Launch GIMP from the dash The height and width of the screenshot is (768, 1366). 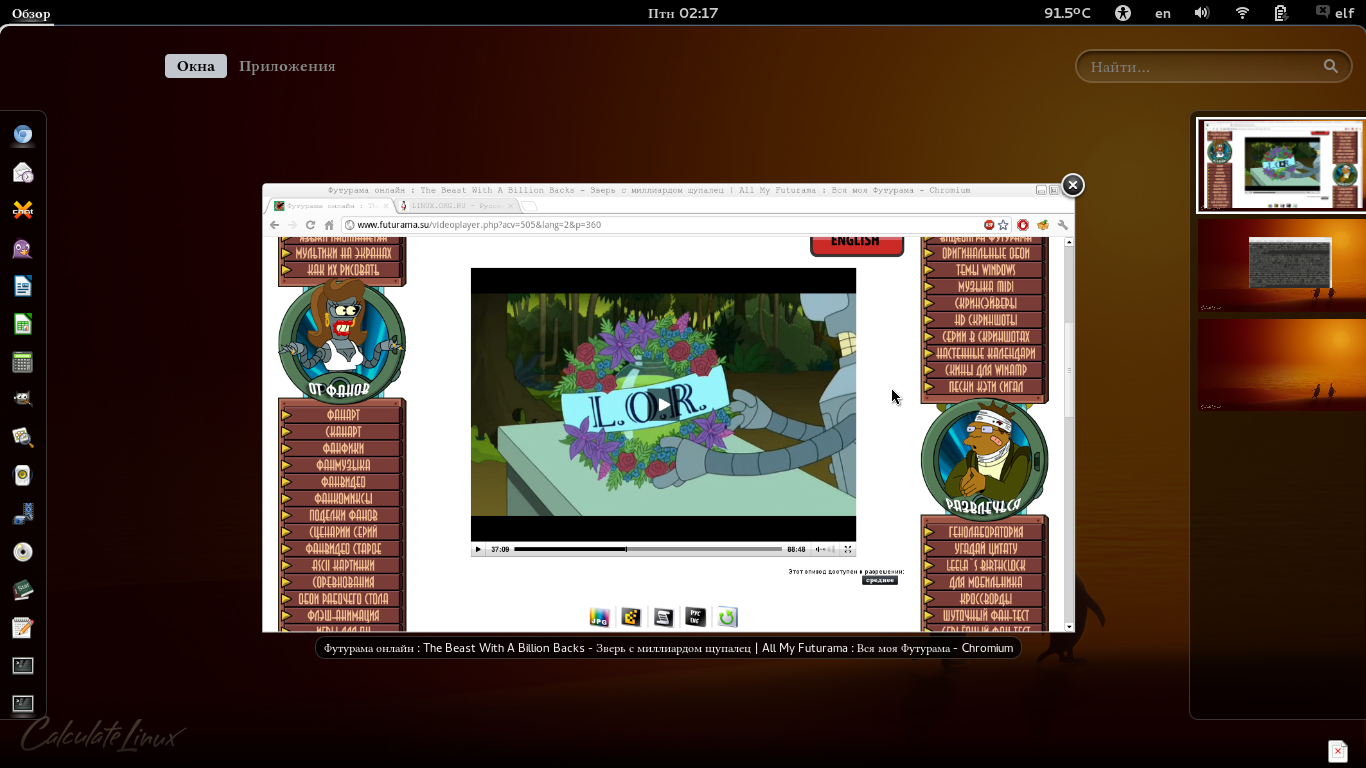click(22, 400)
